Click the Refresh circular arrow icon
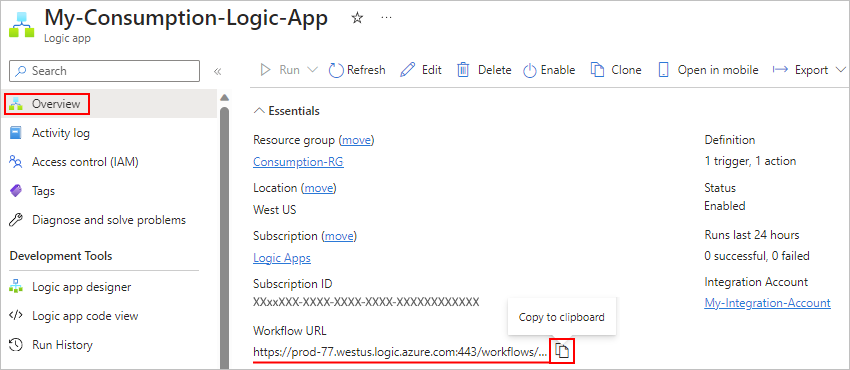Viewport: 850px width, 370px height. click(x=337, y=70)
